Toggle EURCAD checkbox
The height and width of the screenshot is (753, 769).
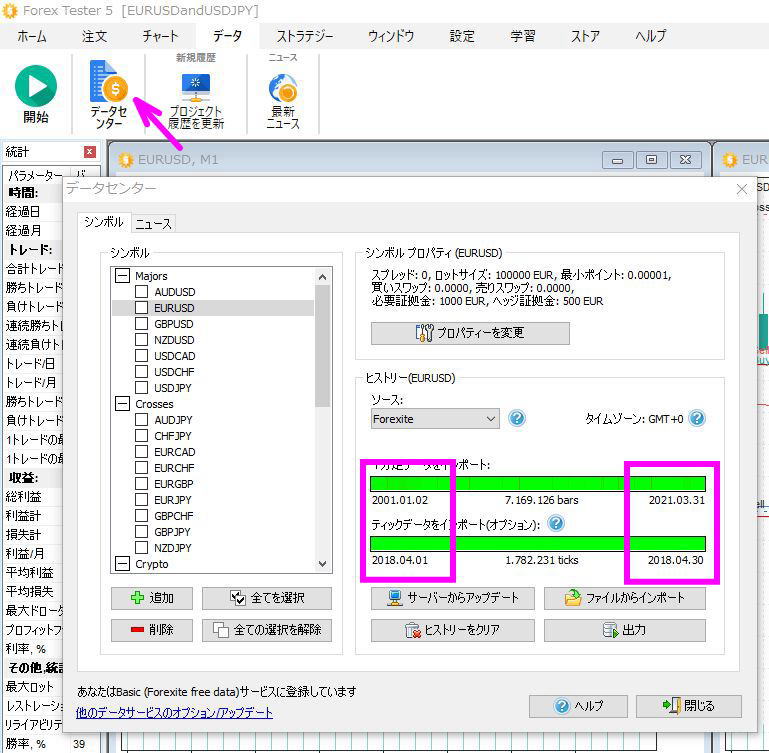[x=142, y=452]
